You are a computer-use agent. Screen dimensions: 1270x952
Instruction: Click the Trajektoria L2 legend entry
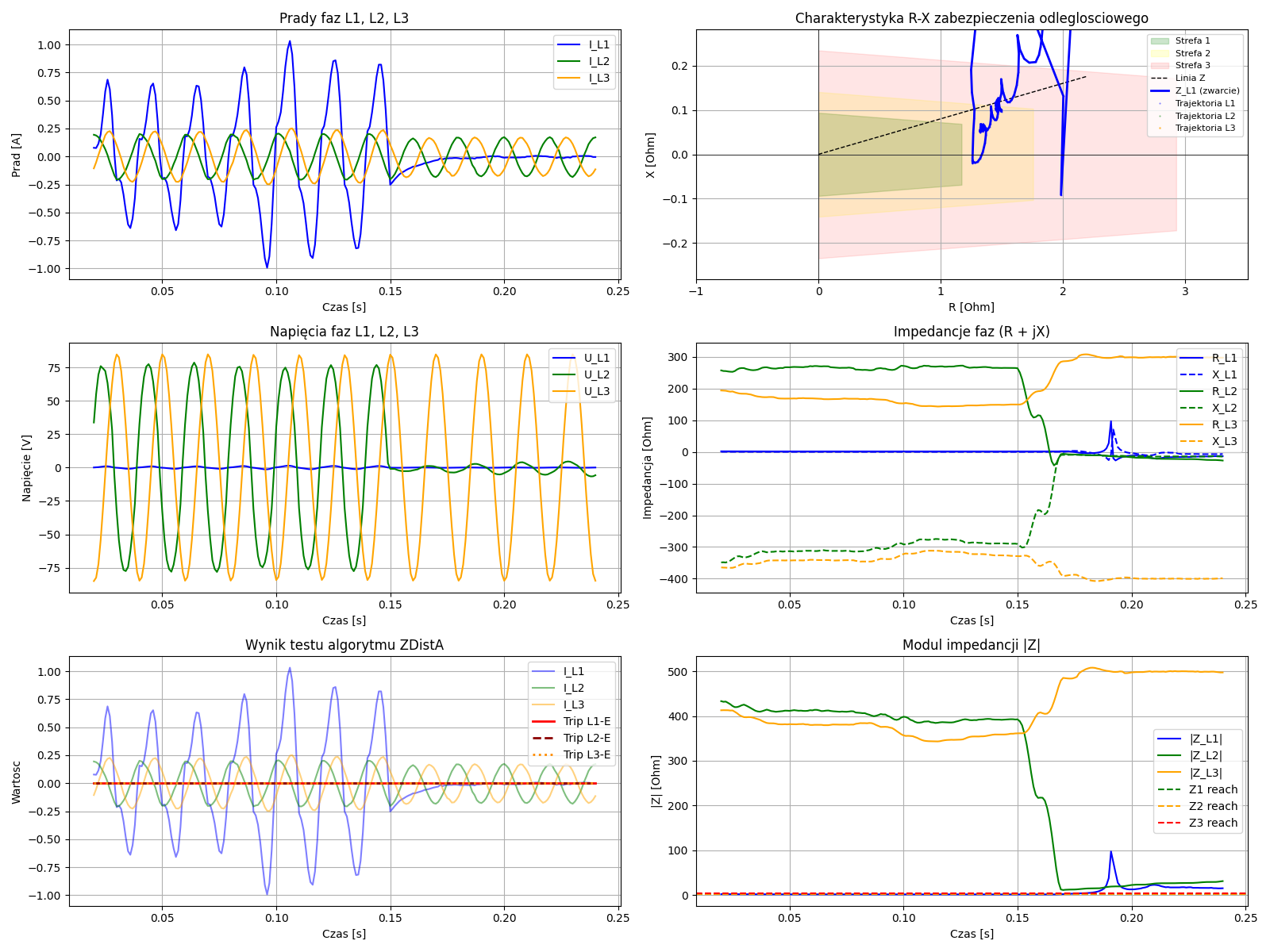click(x=1205, y=116)
